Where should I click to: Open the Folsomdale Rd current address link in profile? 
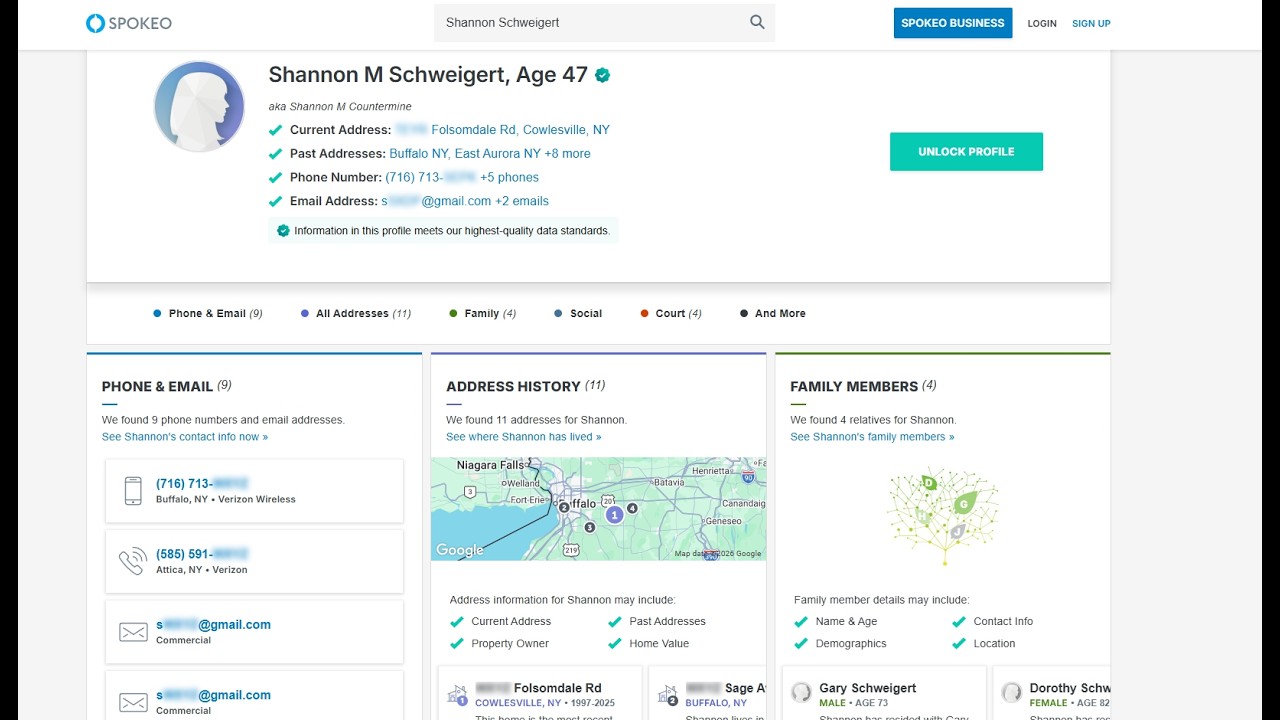pos(502,130)
